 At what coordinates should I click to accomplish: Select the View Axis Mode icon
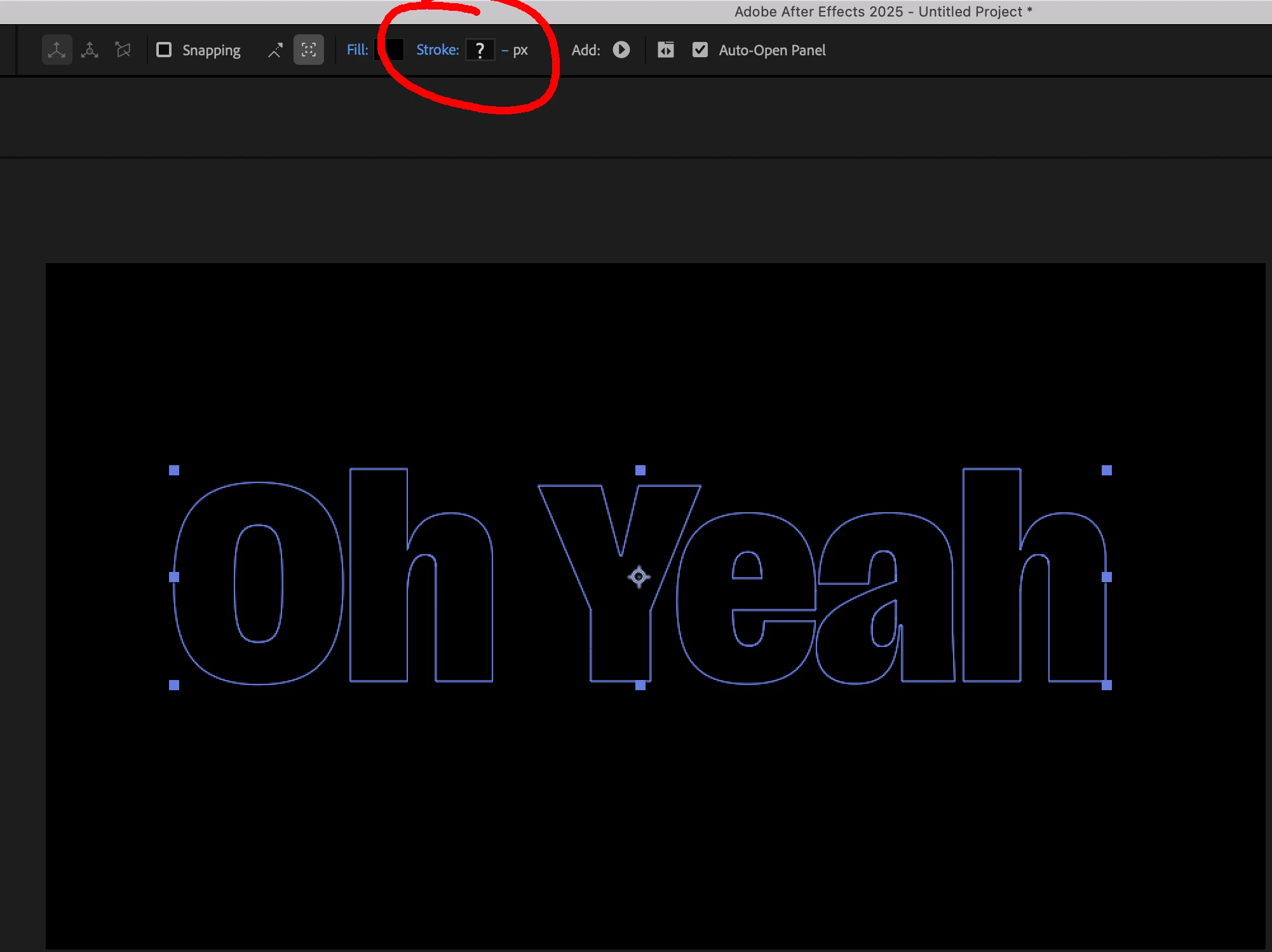123,50
